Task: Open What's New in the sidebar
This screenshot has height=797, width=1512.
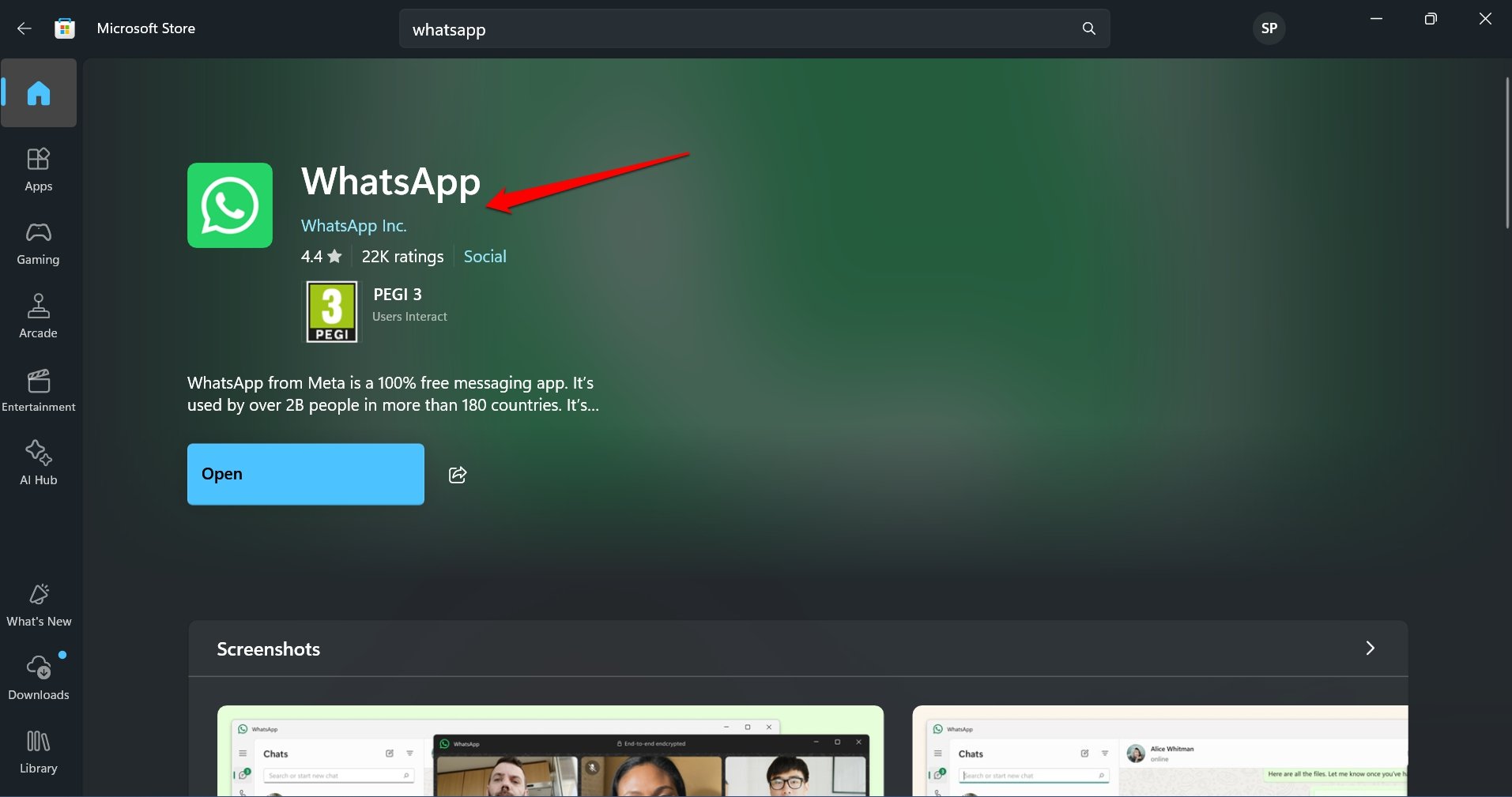Action: pyautogui.click(x=39, y=605)
